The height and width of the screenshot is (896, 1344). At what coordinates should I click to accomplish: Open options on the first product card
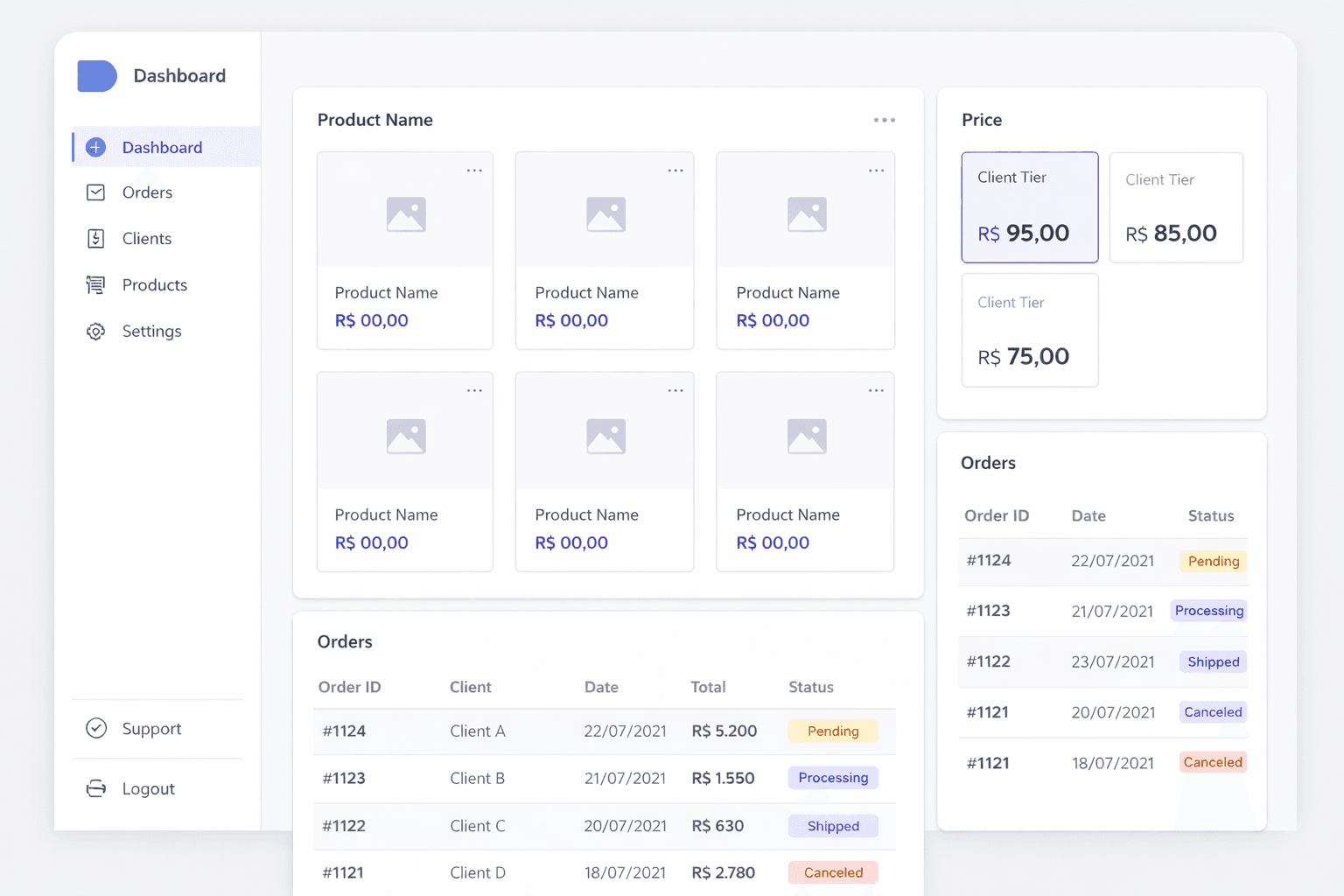pyautogui.click(x=474, y=171)
